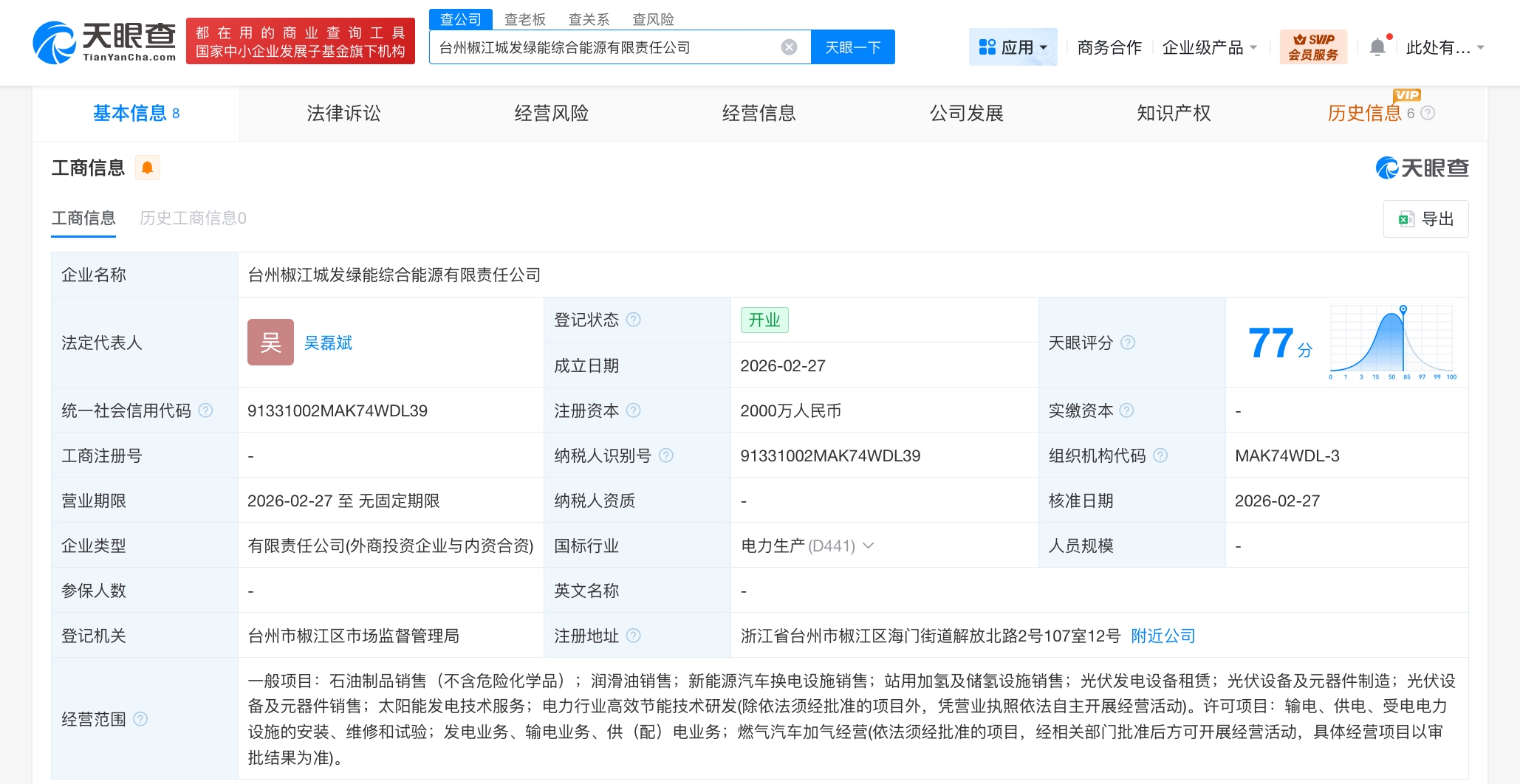Open the user account dropdown 此处有…
Image resolution: width=1520 pixels, height=784 pixels.
point(1444,47)
